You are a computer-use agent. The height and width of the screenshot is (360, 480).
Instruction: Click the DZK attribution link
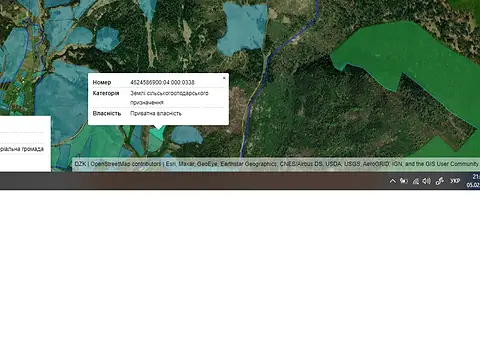click(80, 164)
